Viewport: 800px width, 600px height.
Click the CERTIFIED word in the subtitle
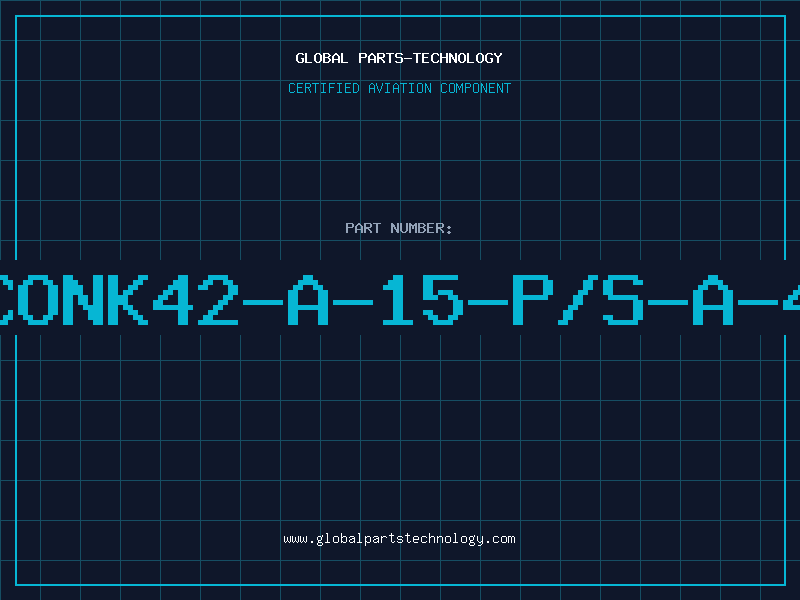(324, 88)
